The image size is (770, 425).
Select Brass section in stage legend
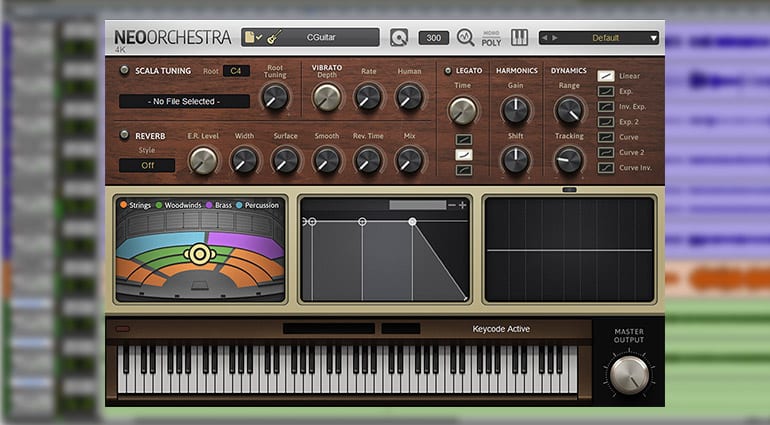(219, 205)
